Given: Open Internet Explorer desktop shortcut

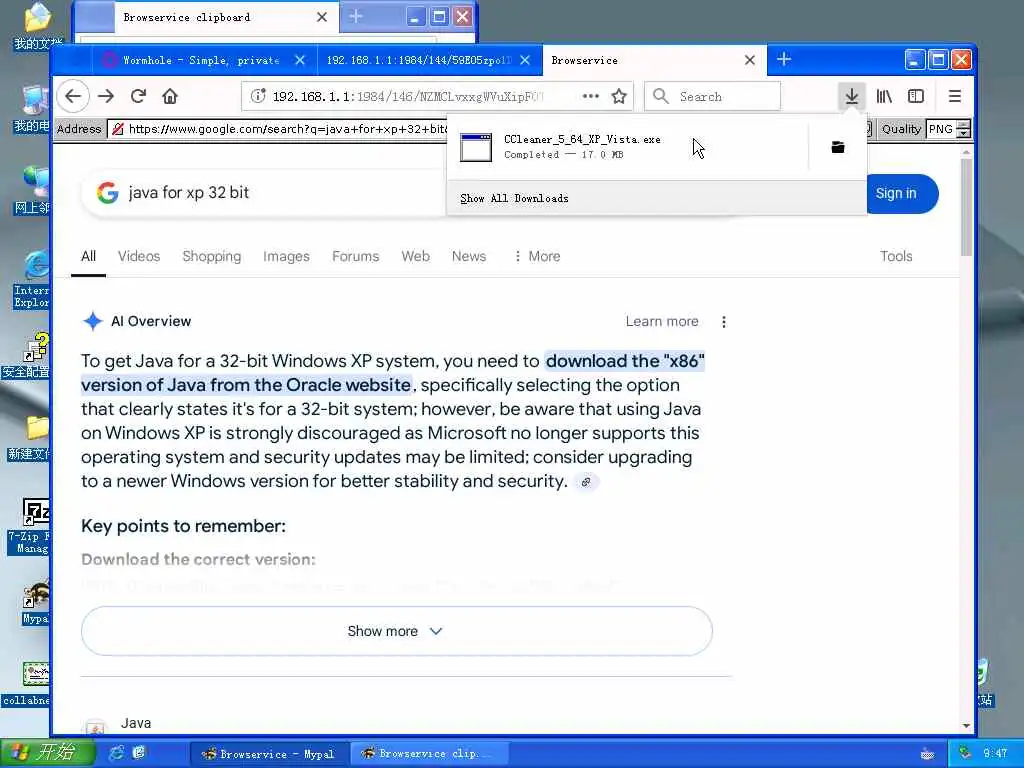Looking at the screenshot, I should 31,280.
